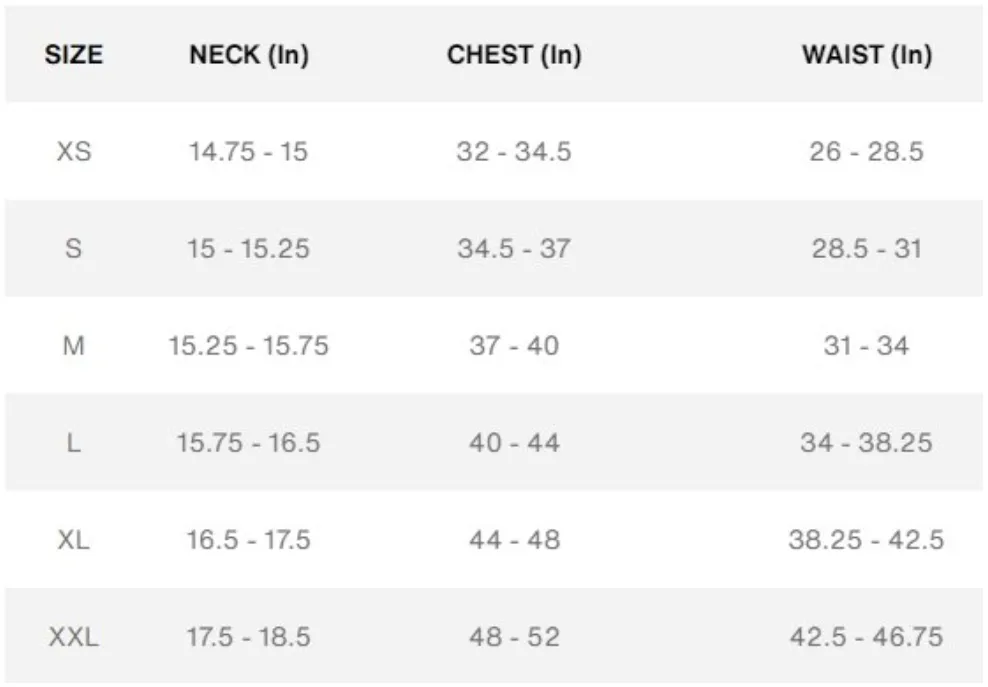
Task: Select the WAIST (In) column header
Action: coord(867,55)
